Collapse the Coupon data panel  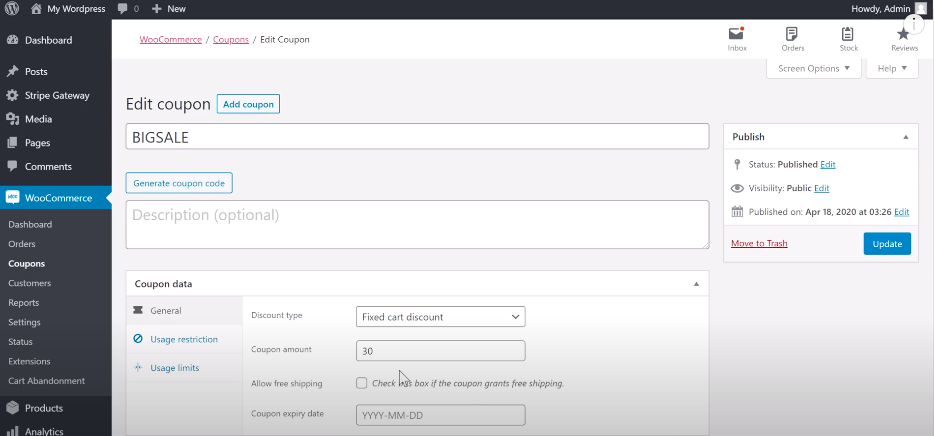click(696, 284)
